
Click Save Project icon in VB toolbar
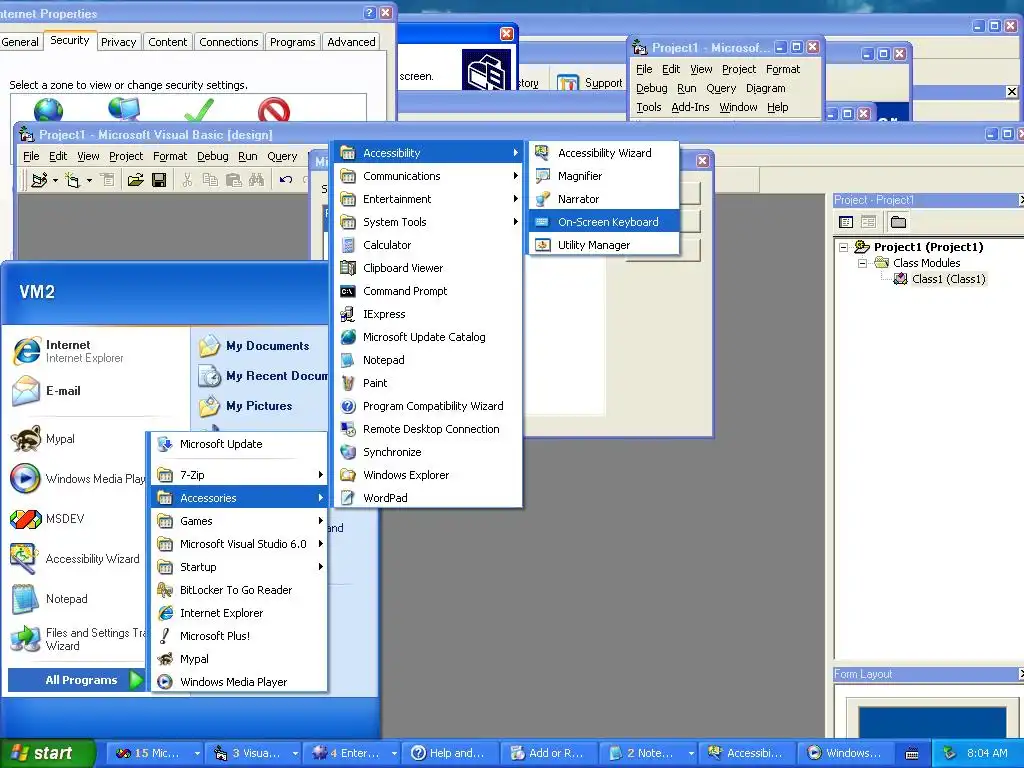click(159, 180)
